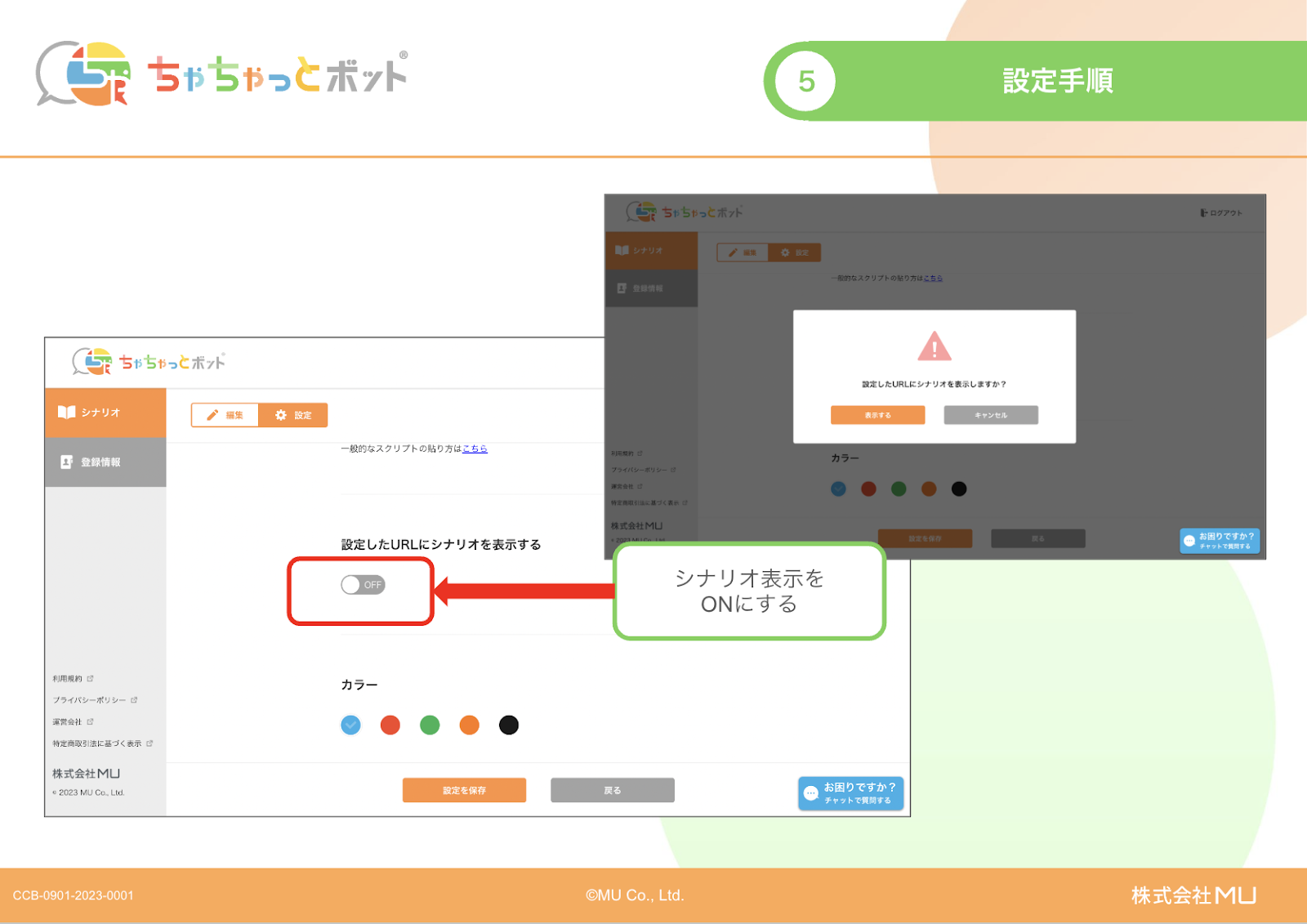Toggle the OFF scenario display switch
This screenshot has height=924, width=1307.
coord(363,585)
